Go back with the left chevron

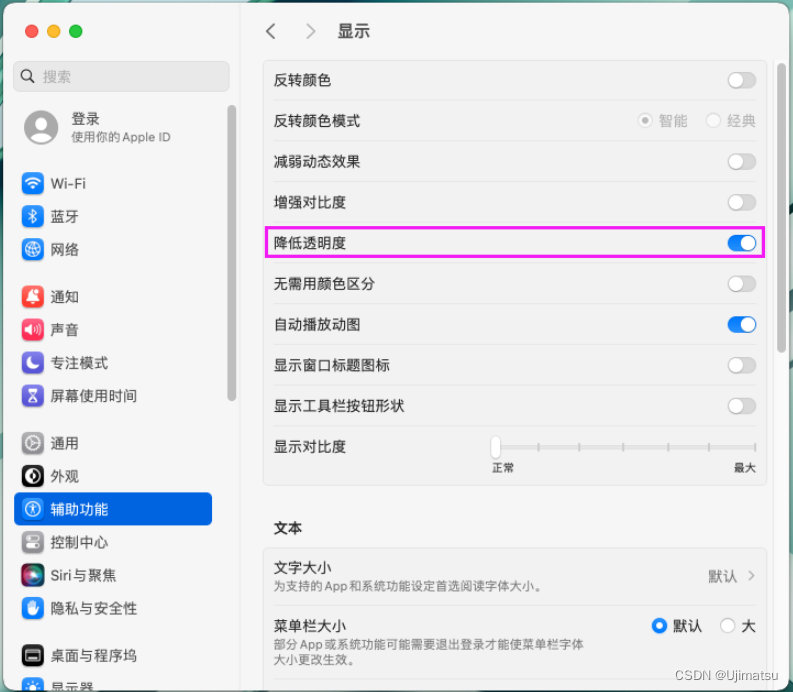[x=271, y=31]
